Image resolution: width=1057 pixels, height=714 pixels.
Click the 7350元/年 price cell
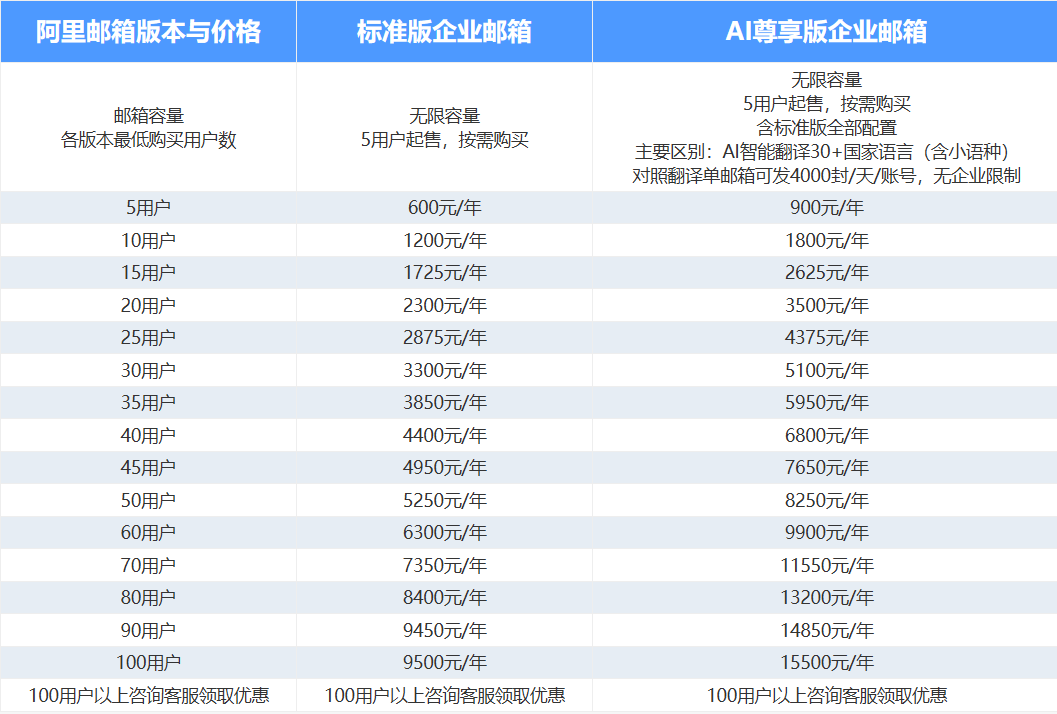tap(444, 565)
